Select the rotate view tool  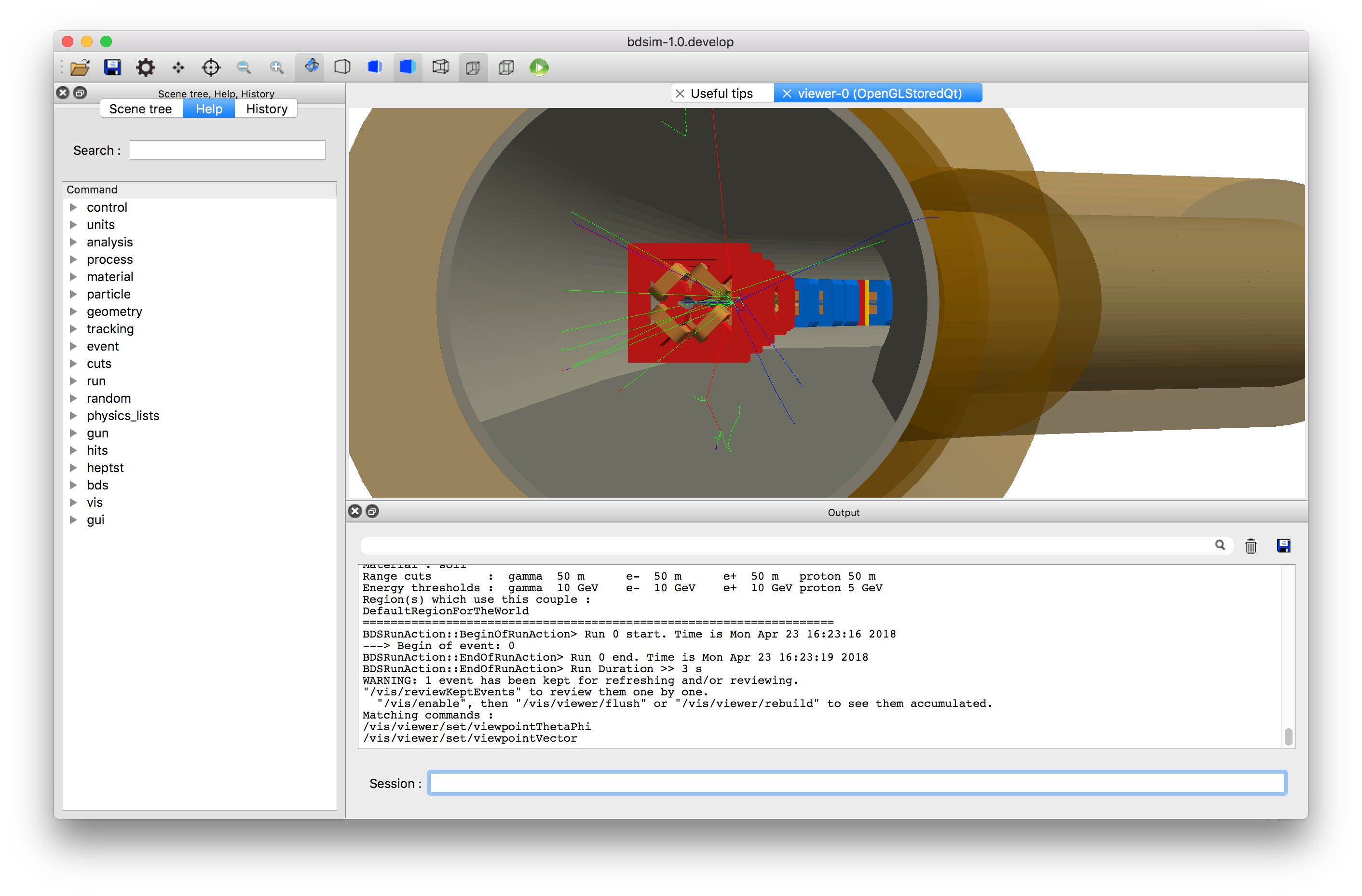pos(311,67)
